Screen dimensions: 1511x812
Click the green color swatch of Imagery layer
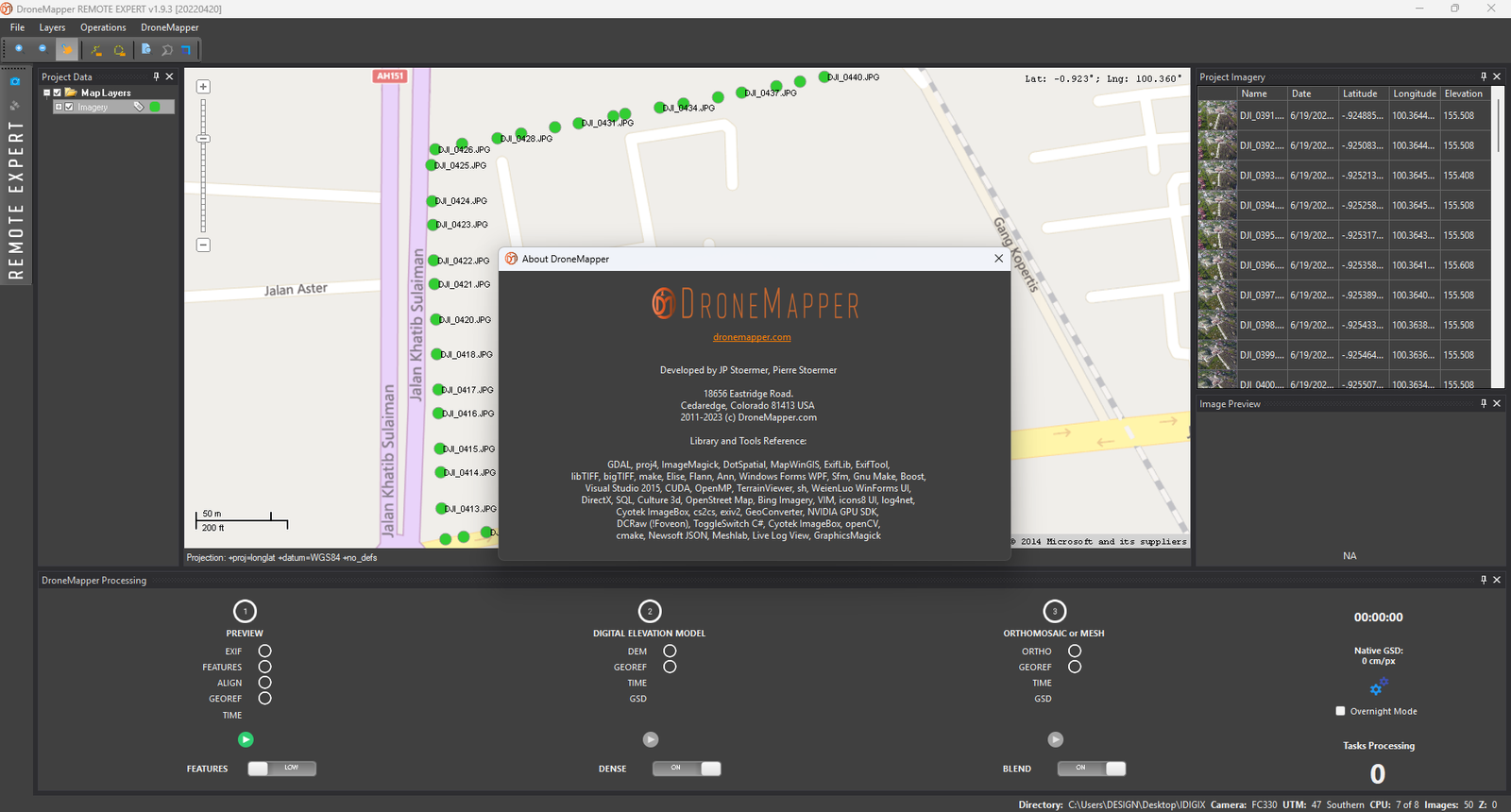point(155,107)
